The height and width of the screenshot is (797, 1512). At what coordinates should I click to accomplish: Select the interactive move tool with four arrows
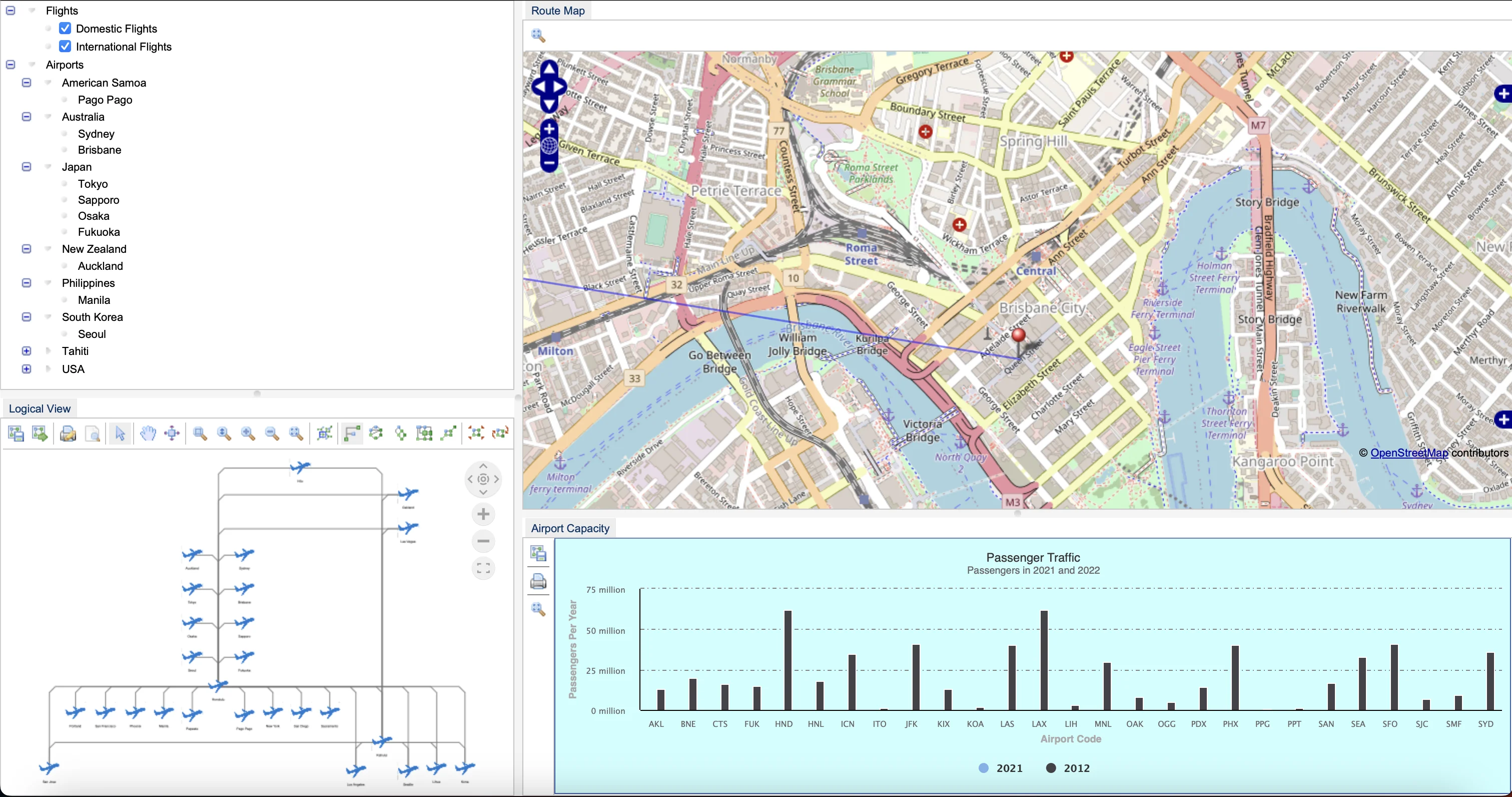click(x=172, y=434)
